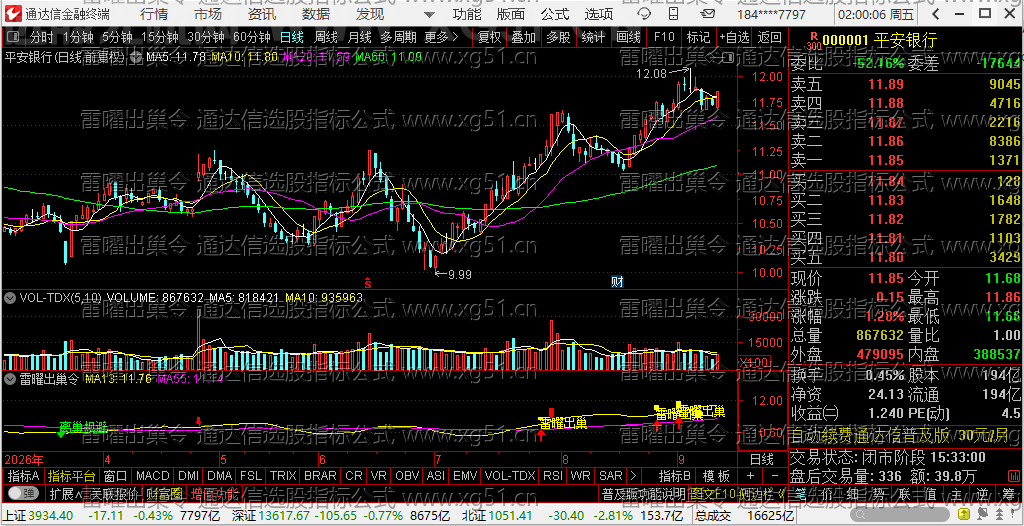This screenshot has height=526, width=1024.
Task: Click the 叠加 overlay button
Action: [x=523, y=37]
